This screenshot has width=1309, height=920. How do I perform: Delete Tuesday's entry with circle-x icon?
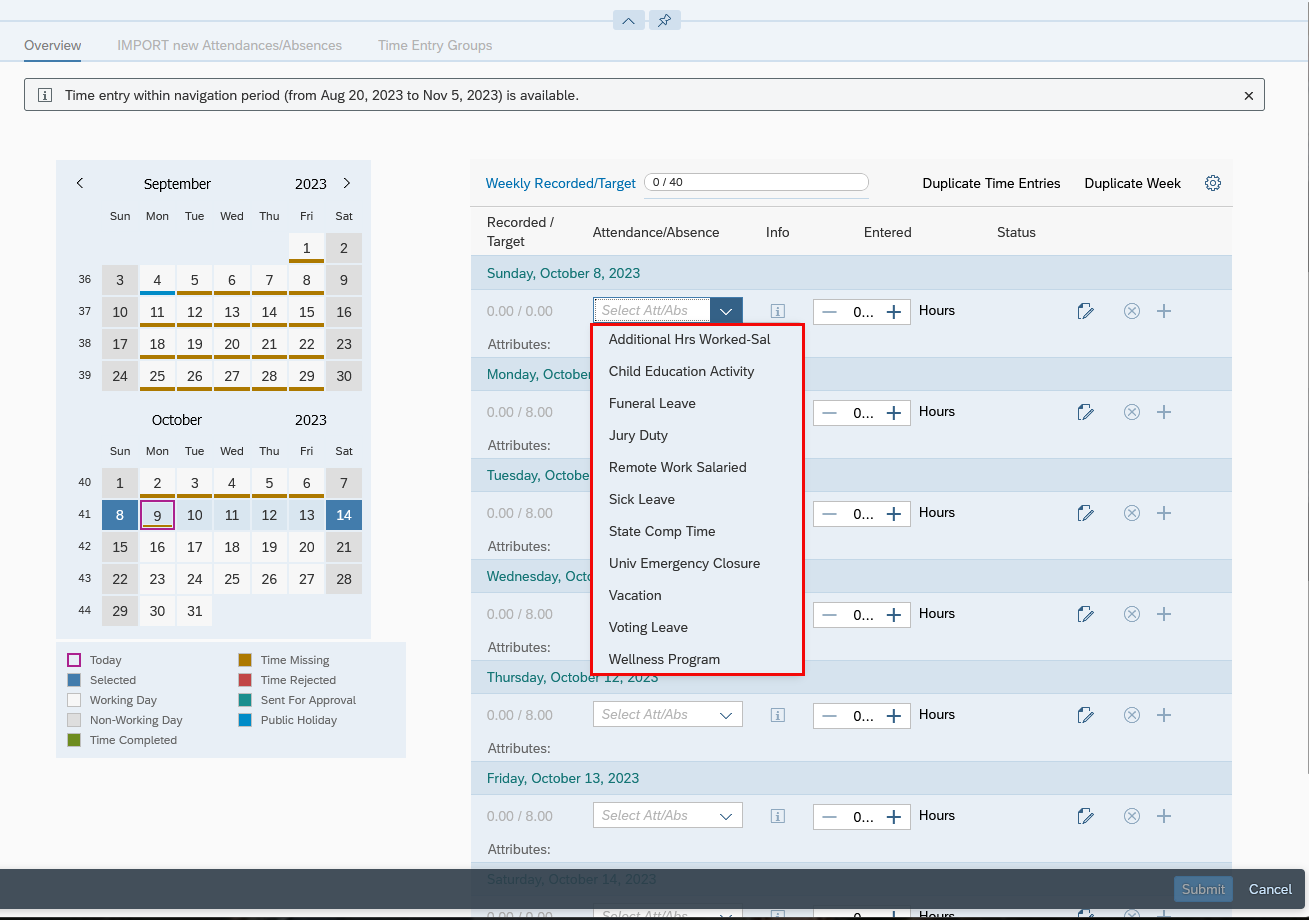pyautogui.click(x=1131, y=513)
